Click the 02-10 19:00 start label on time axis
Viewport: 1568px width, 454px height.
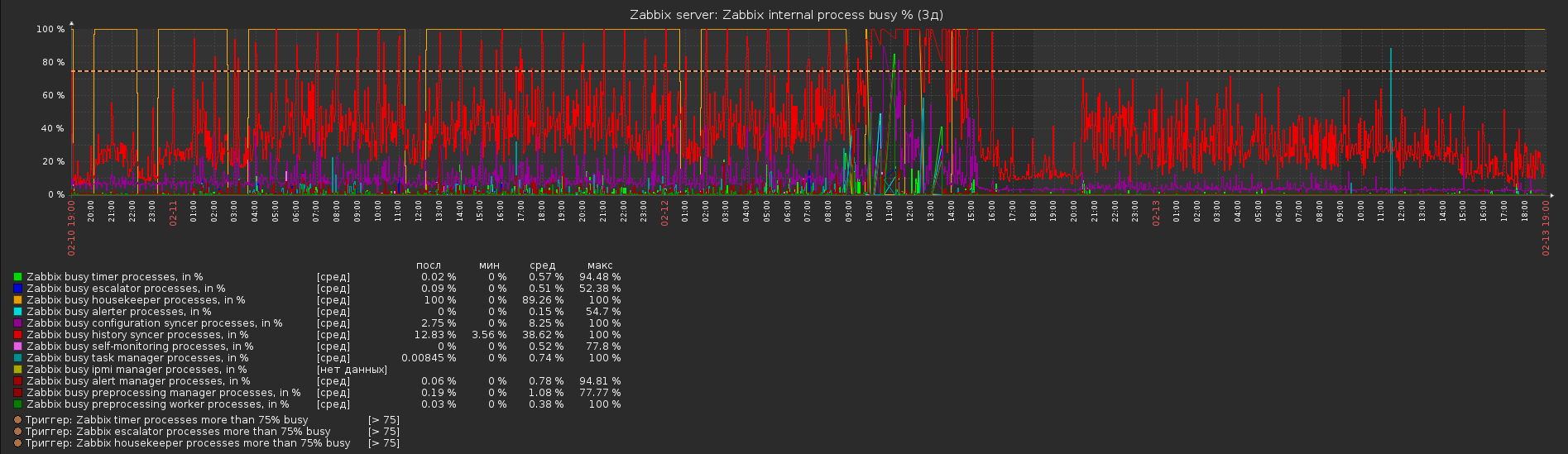tap(71, 227)
